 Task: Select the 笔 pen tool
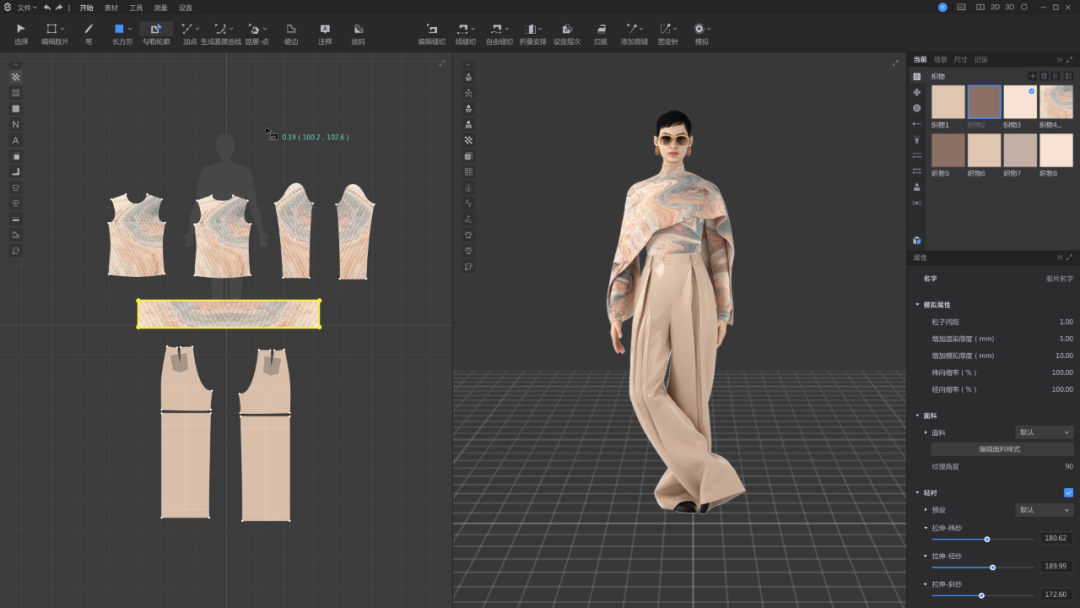(88, 30)
